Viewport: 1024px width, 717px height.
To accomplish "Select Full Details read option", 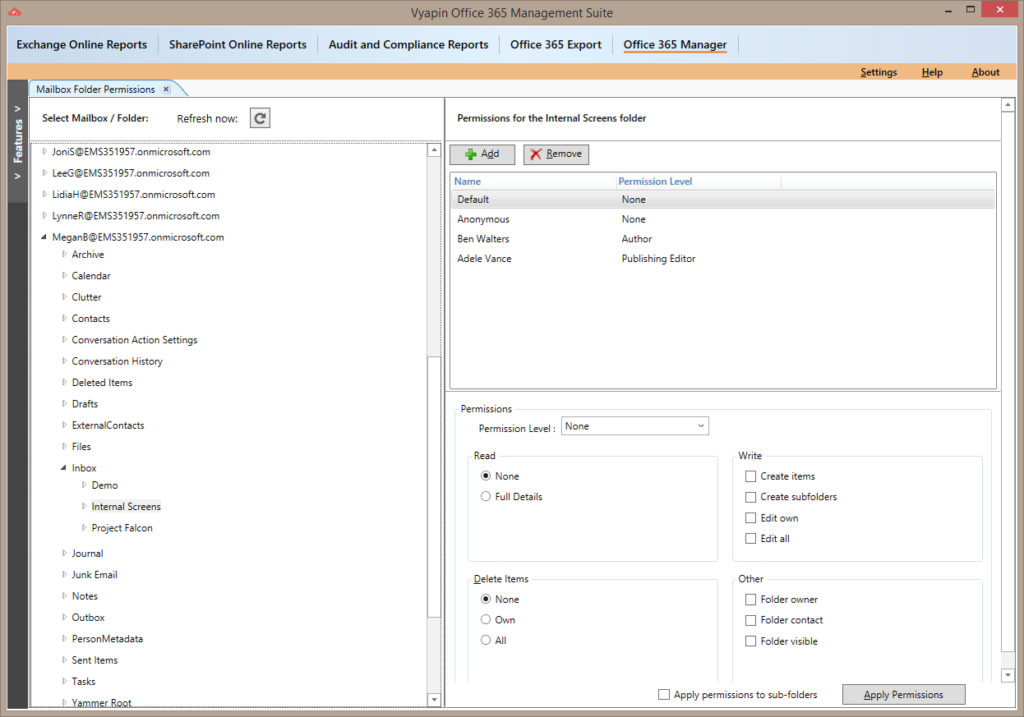I will coord(486,496).
